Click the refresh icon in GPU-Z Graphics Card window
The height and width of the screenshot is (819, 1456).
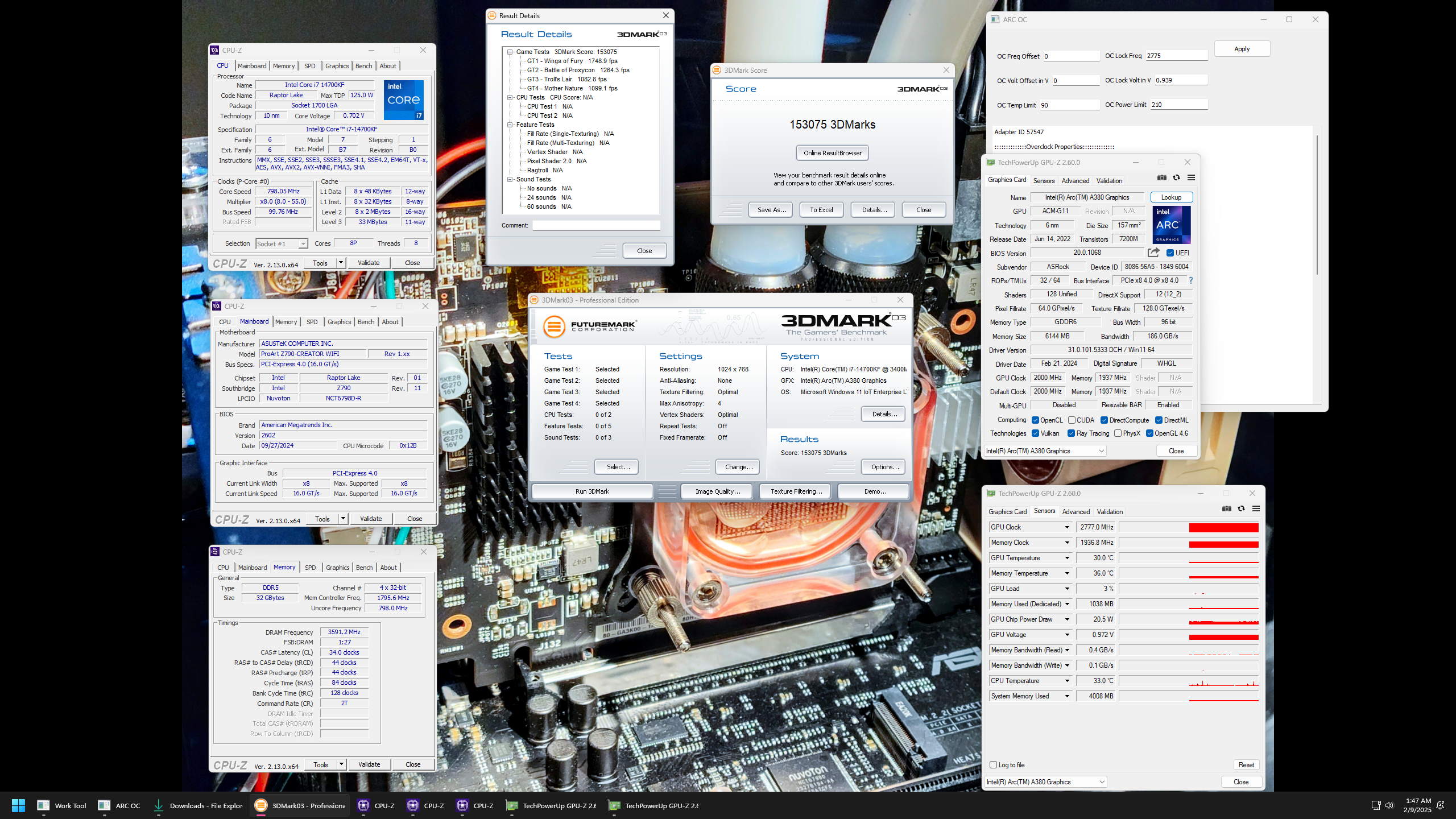1176,178
